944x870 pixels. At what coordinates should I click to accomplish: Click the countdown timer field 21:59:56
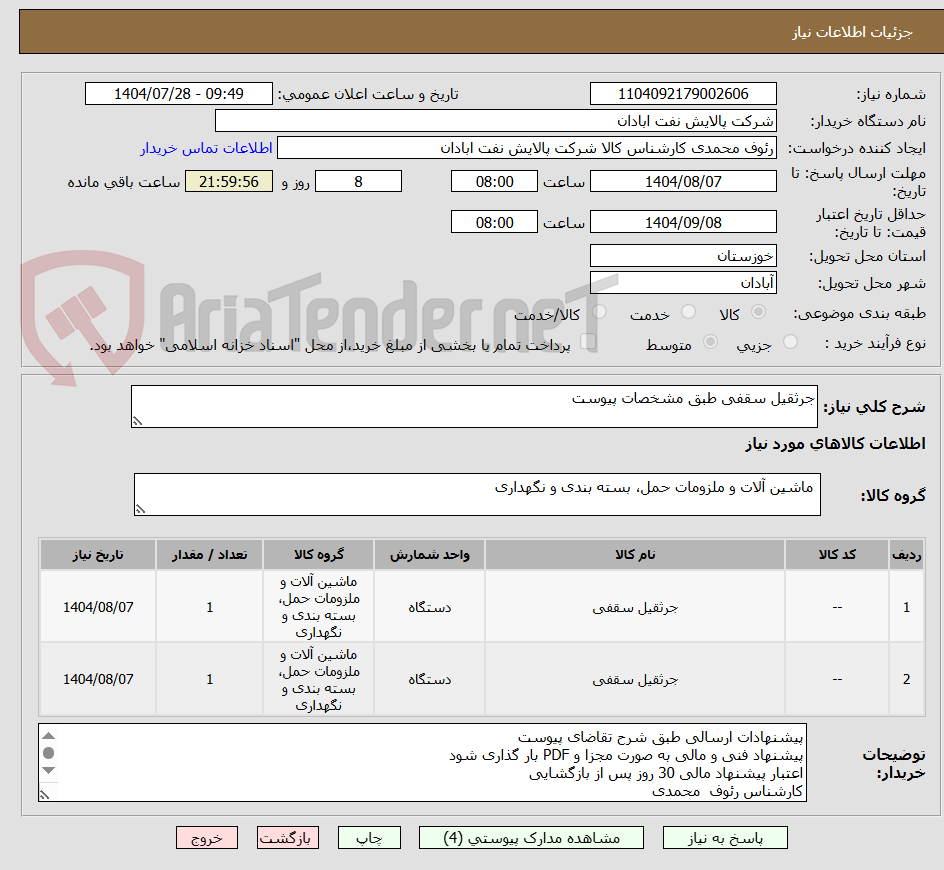click(229, 181)
